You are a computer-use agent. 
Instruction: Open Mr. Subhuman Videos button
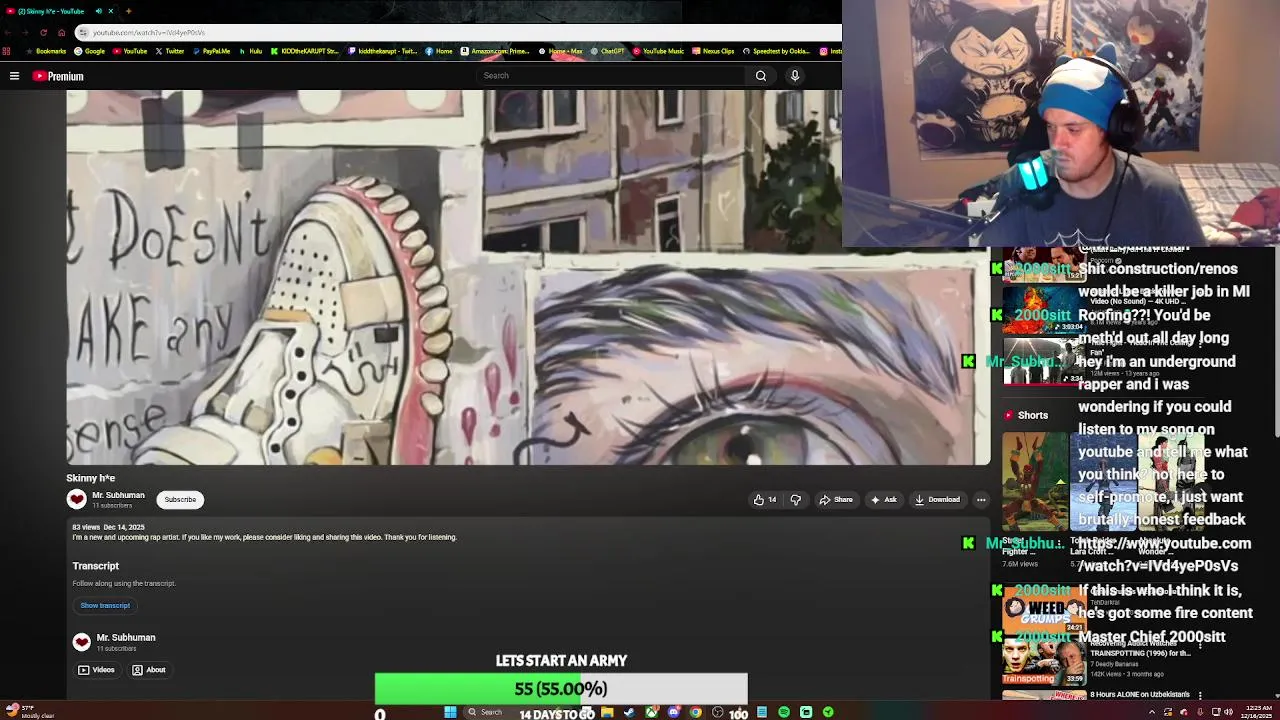(97, 670)
